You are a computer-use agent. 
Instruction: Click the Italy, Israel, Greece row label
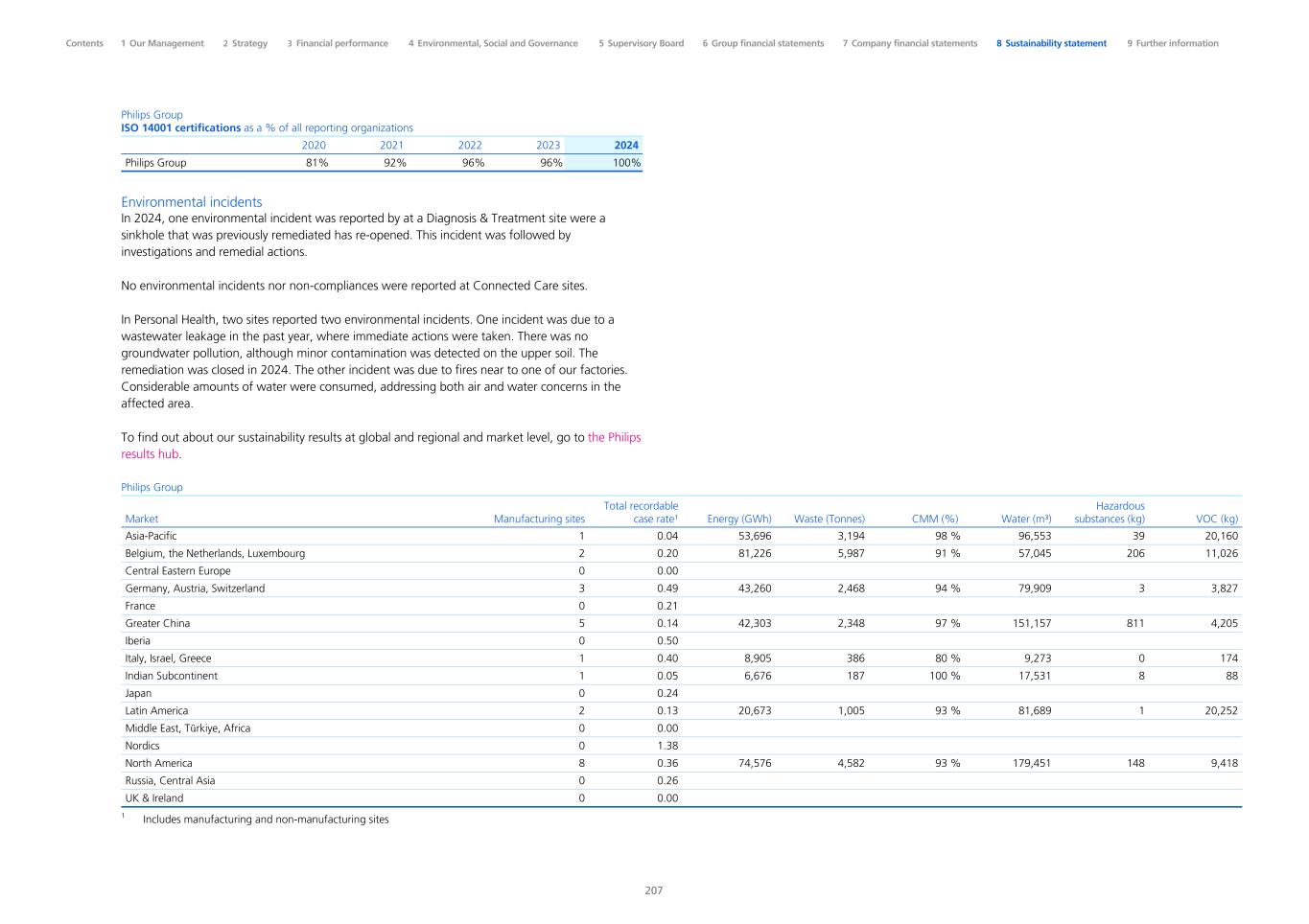point(168,658)
